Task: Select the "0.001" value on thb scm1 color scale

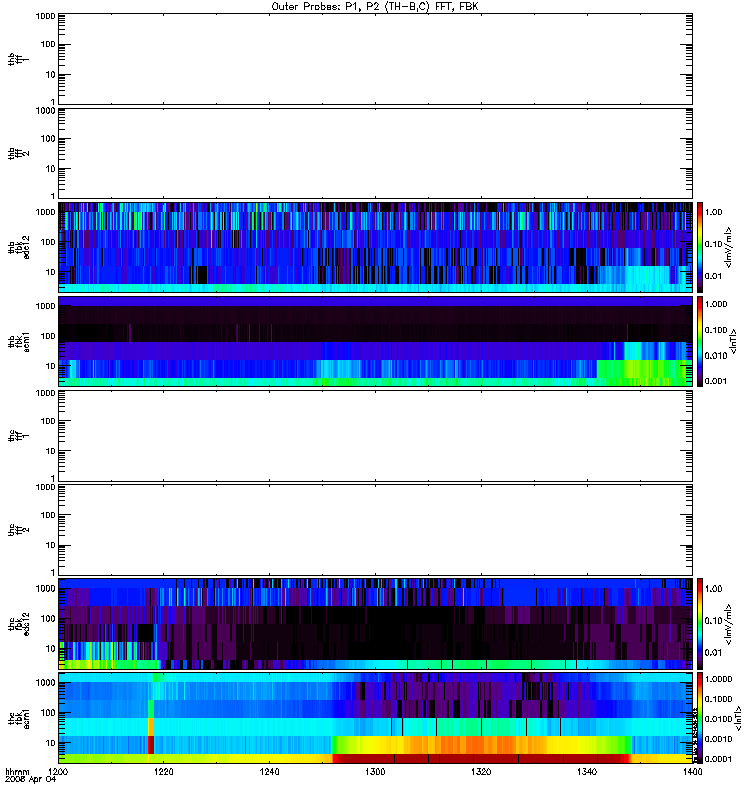Action: pyautogui.click(x=716, y=381)
